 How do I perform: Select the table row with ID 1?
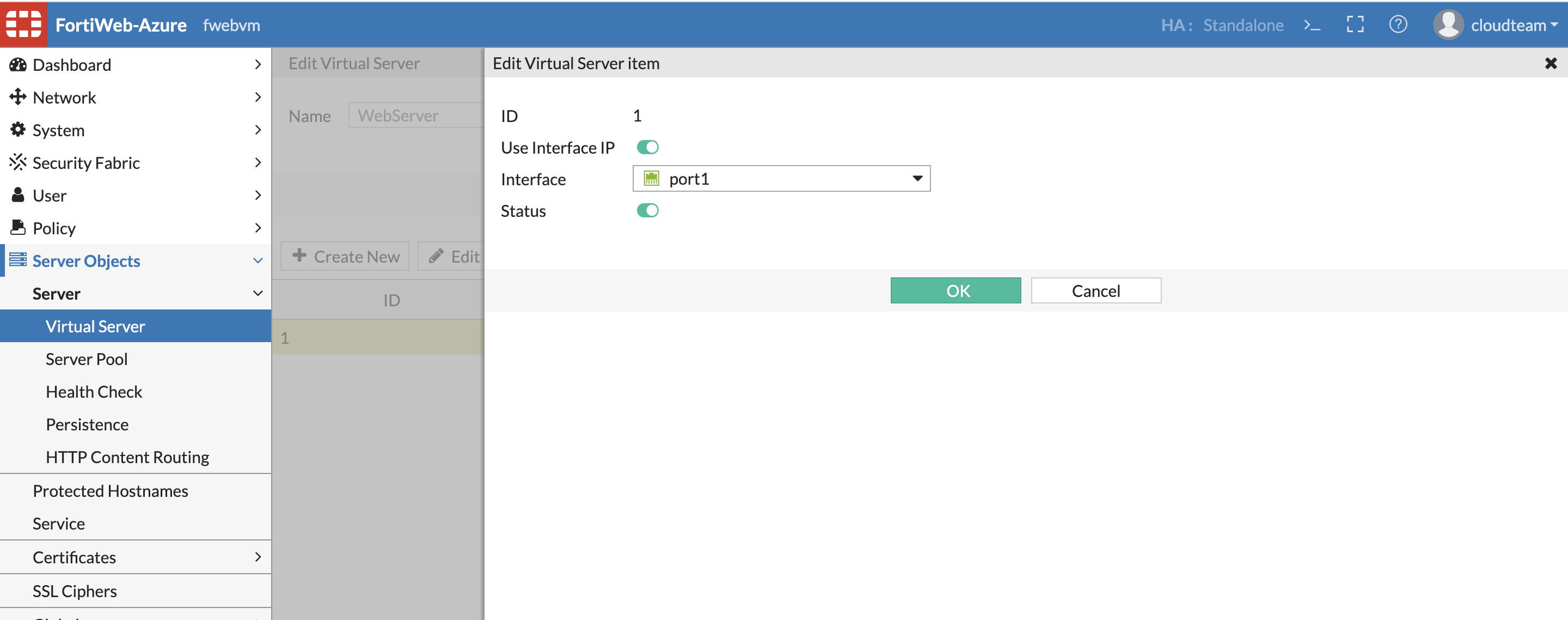pos(377,337)
